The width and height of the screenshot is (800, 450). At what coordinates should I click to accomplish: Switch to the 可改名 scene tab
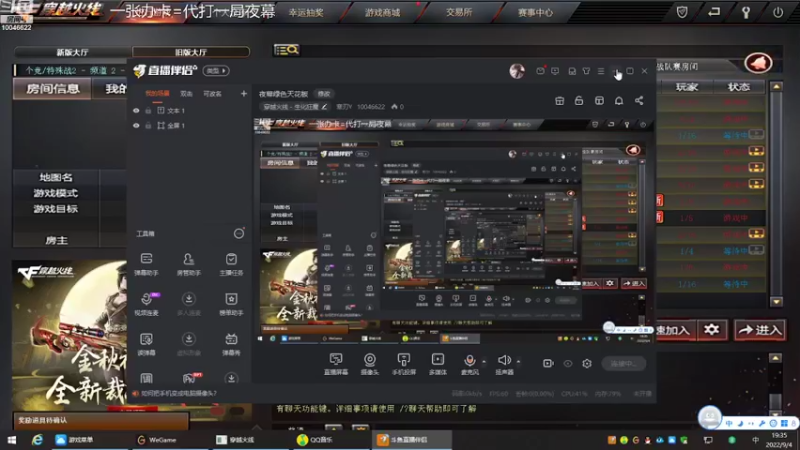pos(212,94)
